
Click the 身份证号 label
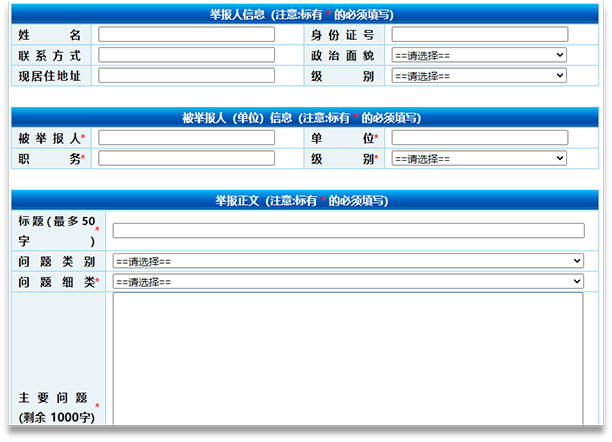click(342, 35)
